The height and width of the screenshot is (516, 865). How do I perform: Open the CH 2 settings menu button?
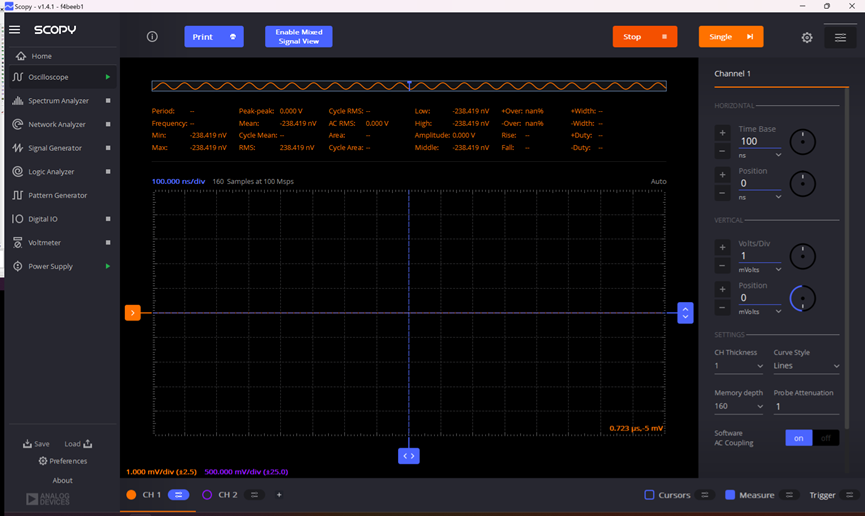click(254, 495)
